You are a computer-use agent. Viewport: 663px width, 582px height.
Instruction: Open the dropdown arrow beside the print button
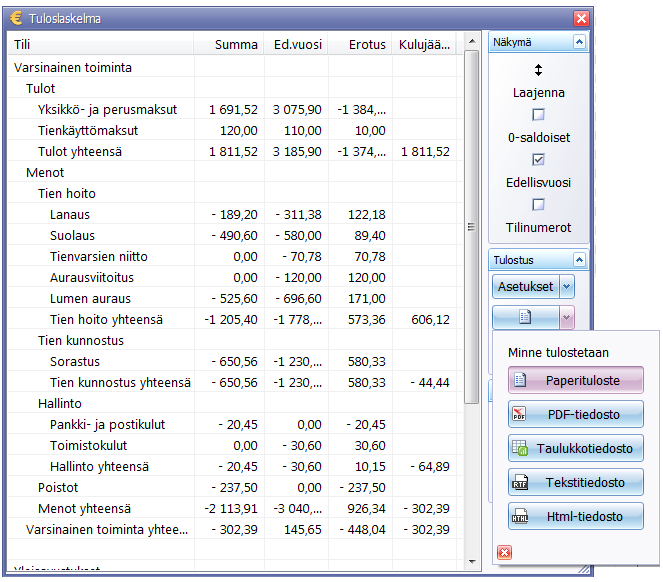coord(567,318)
